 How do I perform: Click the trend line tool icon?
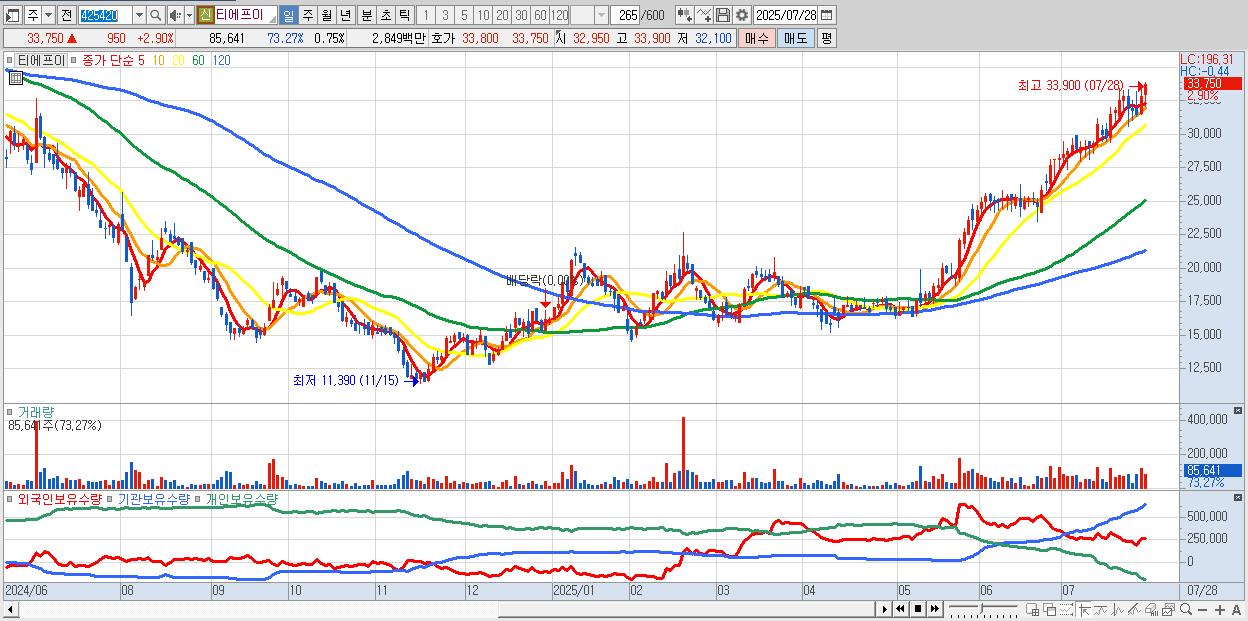coord(1134,609)
